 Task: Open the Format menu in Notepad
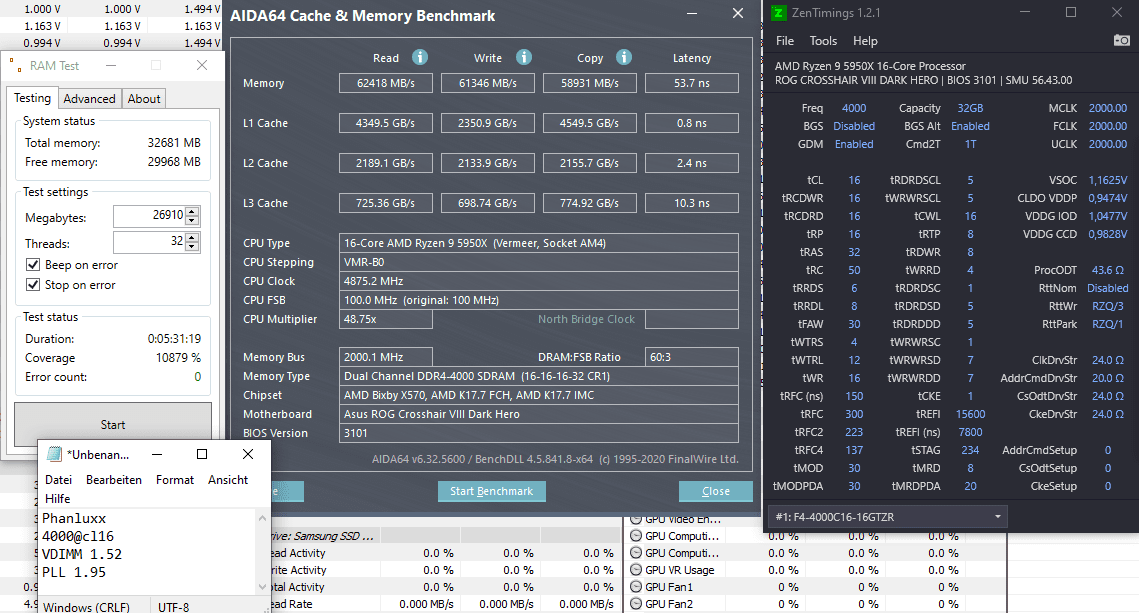175,480
